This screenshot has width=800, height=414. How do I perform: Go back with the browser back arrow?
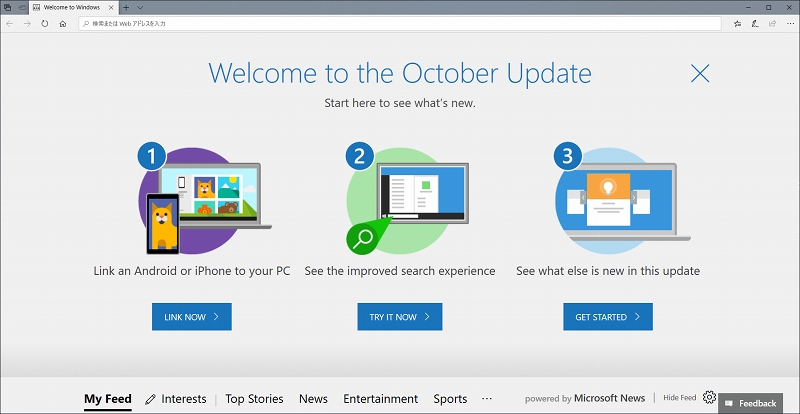tap(10, 23)
